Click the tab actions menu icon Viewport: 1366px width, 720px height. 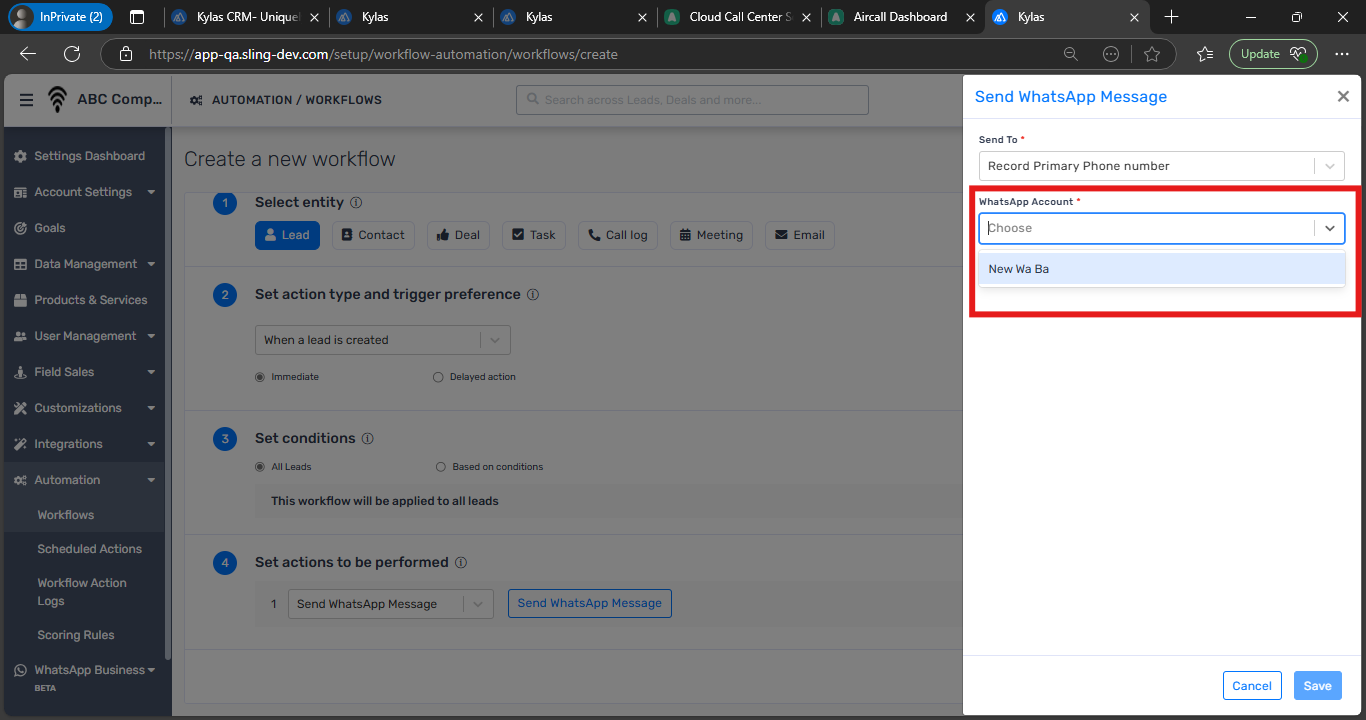coord(137,17)
